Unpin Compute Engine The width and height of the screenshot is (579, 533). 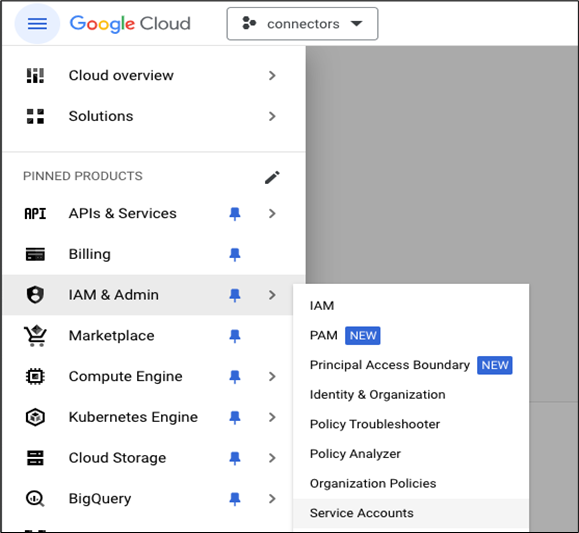point(235,376)
